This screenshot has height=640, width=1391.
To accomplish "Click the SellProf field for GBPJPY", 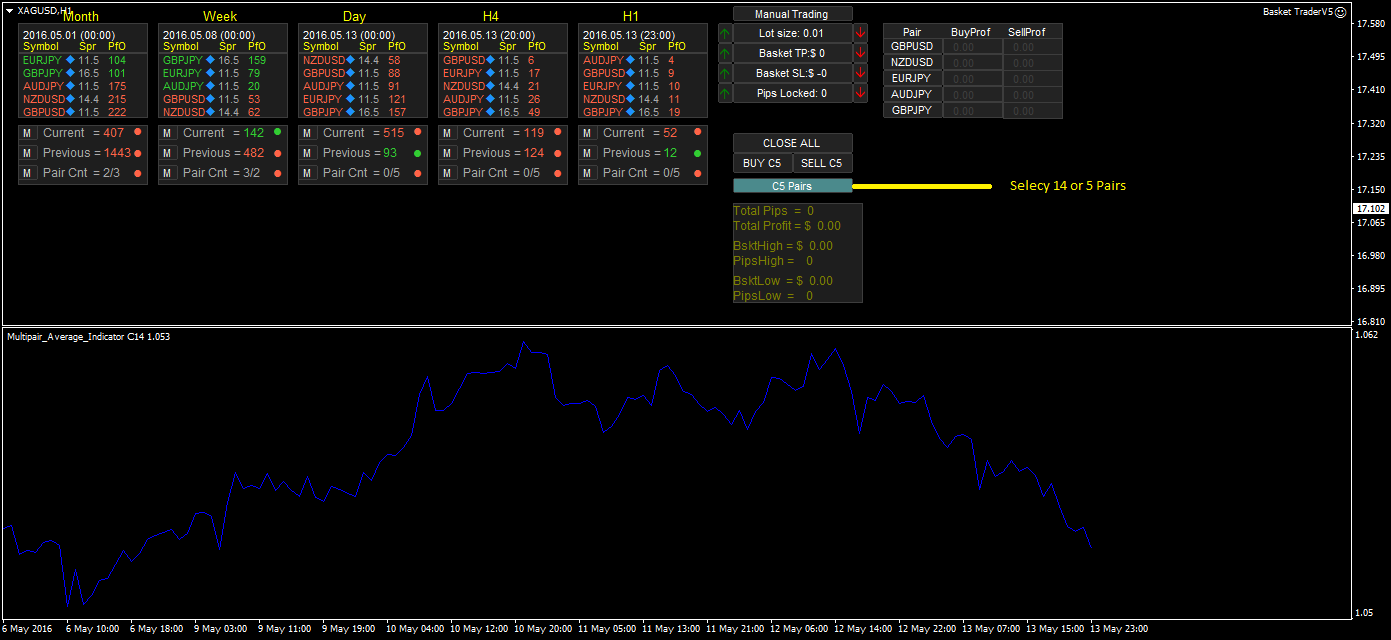I will [1033, 110].
